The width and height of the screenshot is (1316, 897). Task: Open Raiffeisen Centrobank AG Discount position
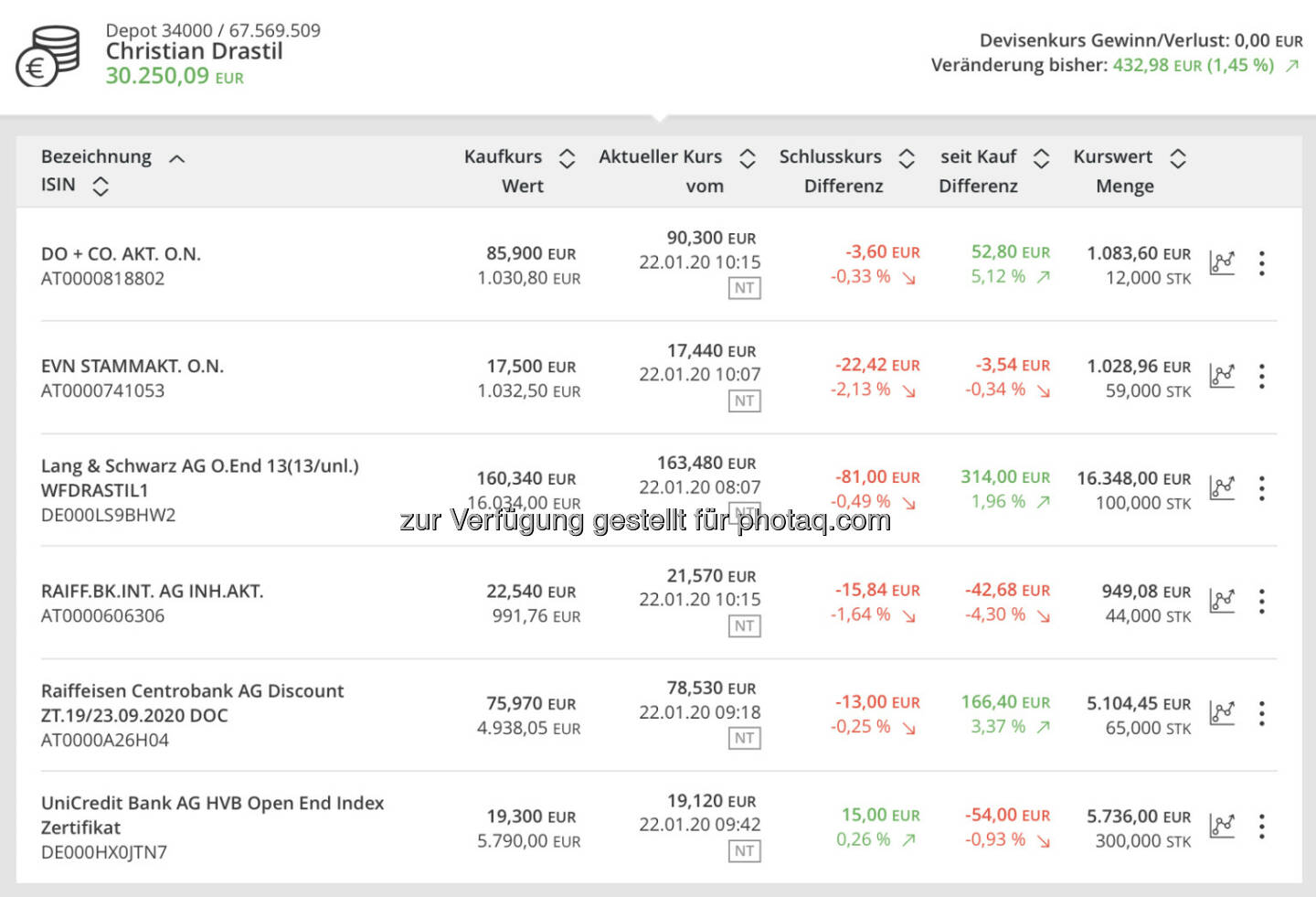[x=193, y=703]
